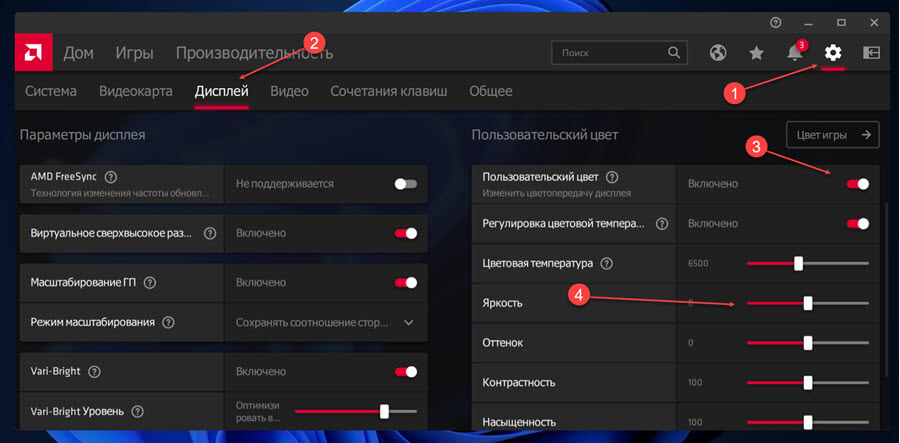The width and height of the screenshot is (900, 443).
Task: Click the help question mark in title bar
Action: tap(775, 22)
